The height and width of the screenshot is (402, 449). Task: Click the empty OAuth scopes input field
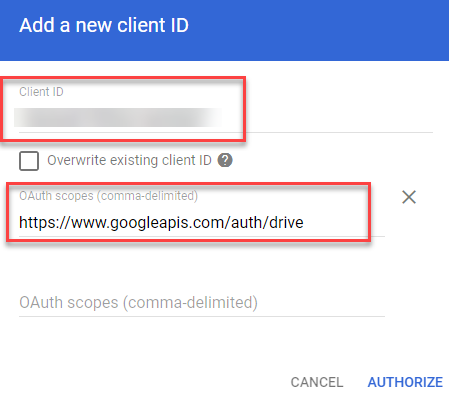(x=202, y=303)
